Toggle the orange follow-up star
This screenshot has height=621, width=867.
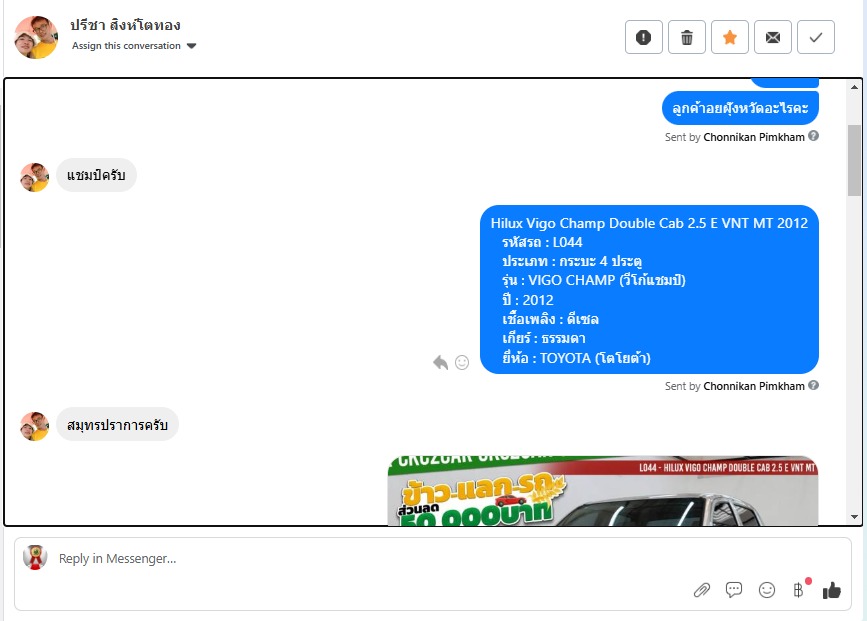(x=730, y=37)
